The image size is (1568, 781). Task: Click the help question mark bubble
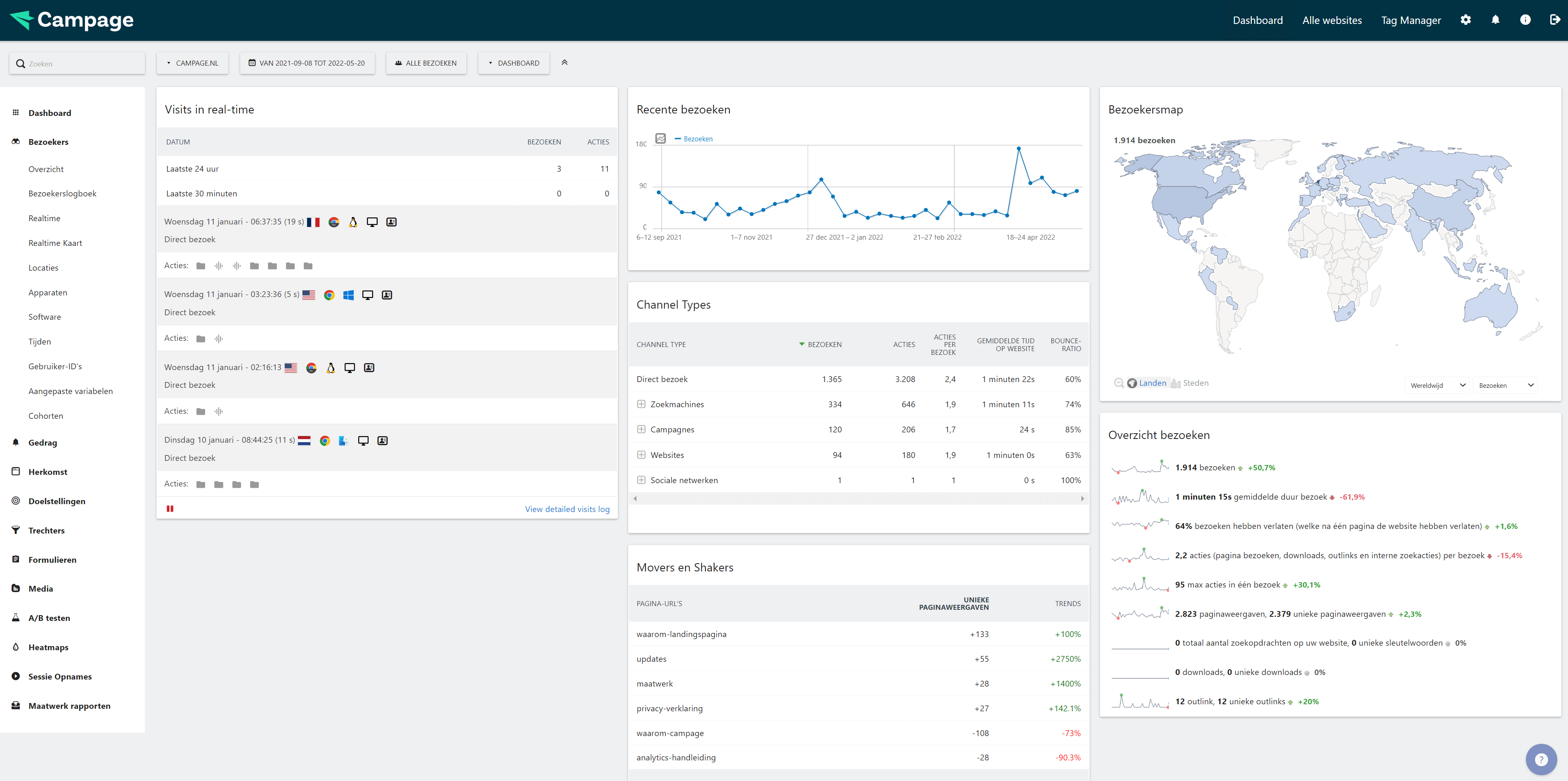(x=1541, y=758)
